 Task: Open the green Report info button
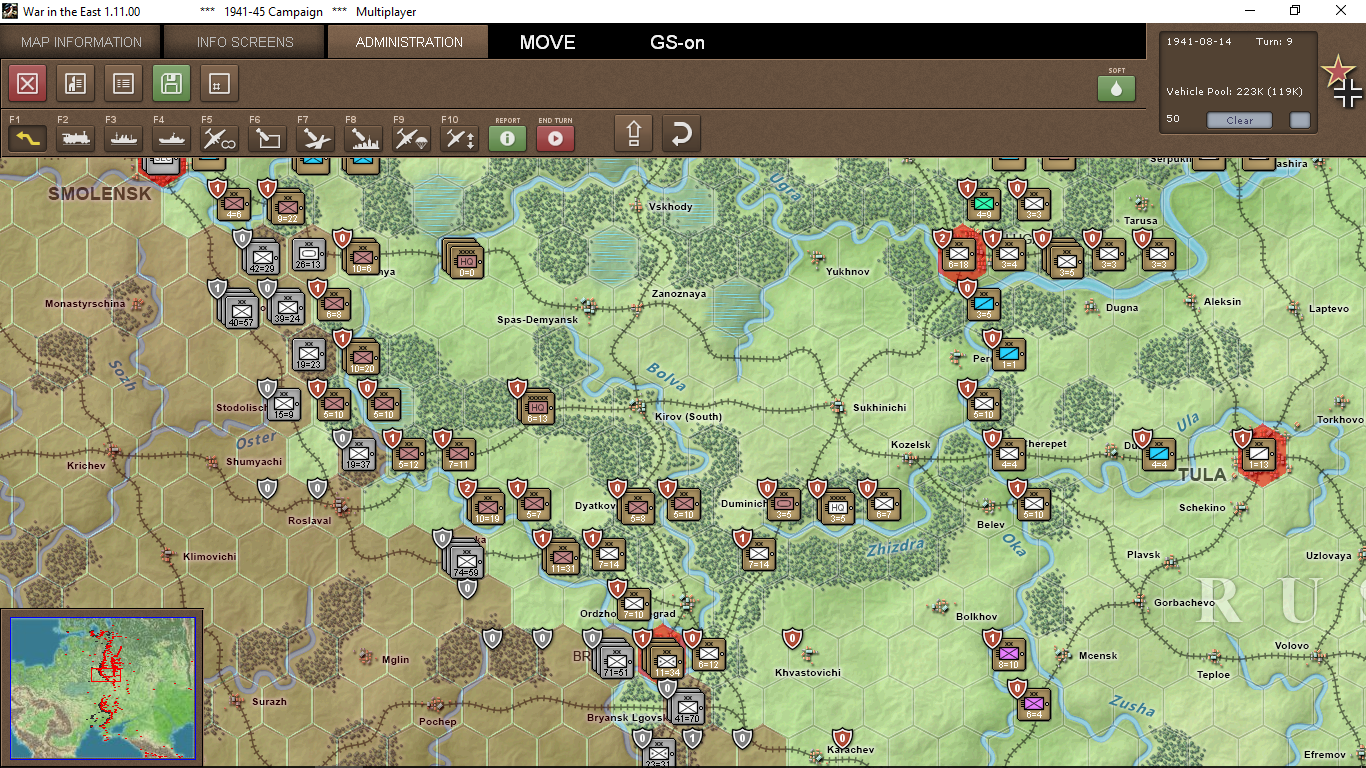click(507, 138)
